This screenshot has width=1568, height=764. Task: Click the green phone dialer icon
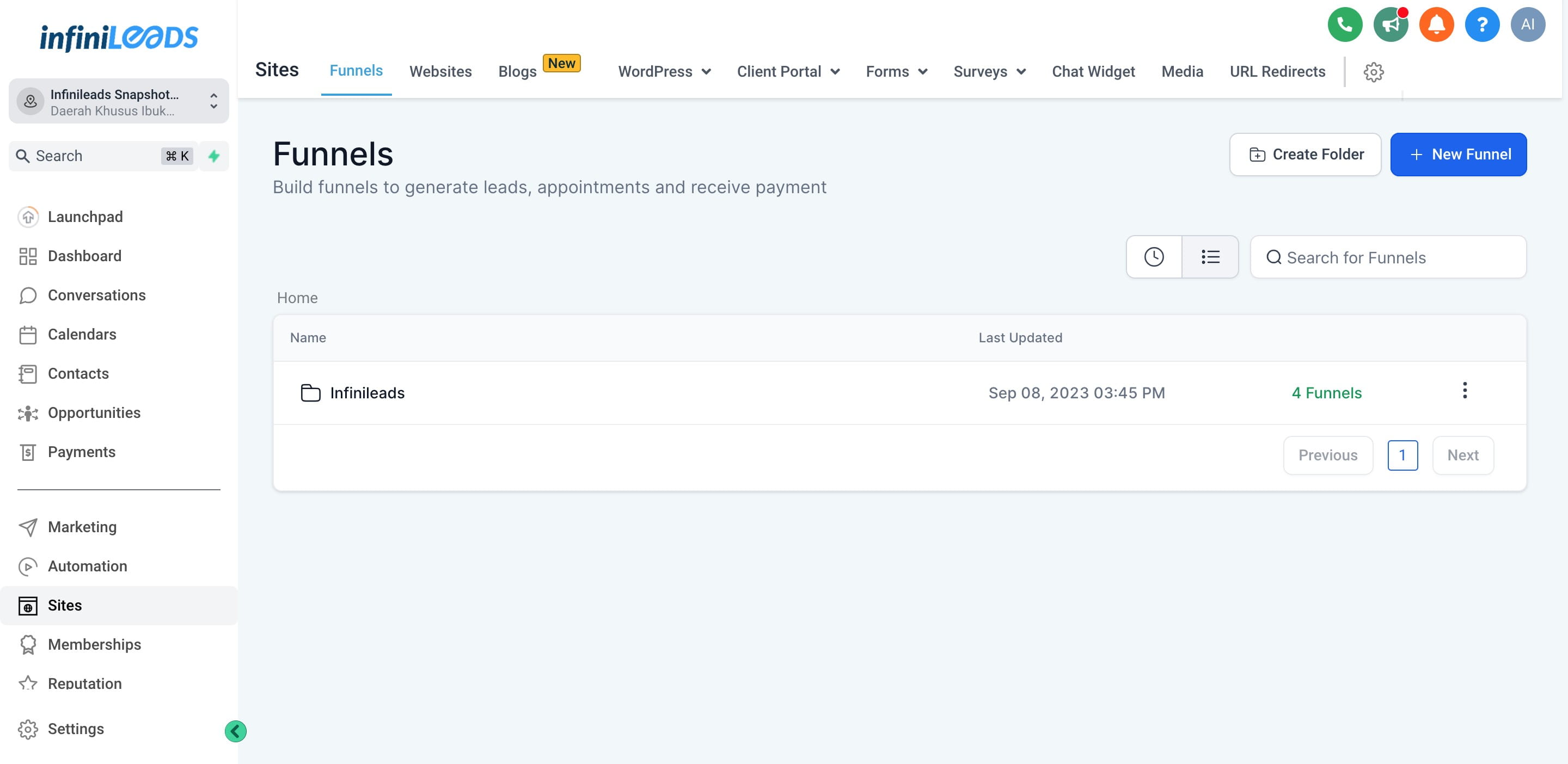click(1345, 25)
